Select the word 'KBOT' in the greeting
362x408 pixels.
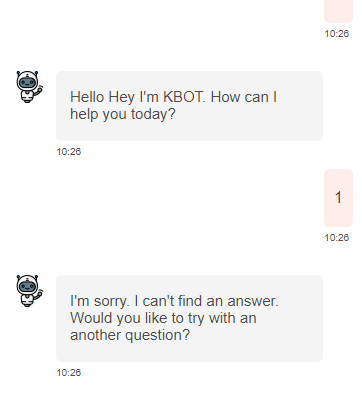coord(183,97)
